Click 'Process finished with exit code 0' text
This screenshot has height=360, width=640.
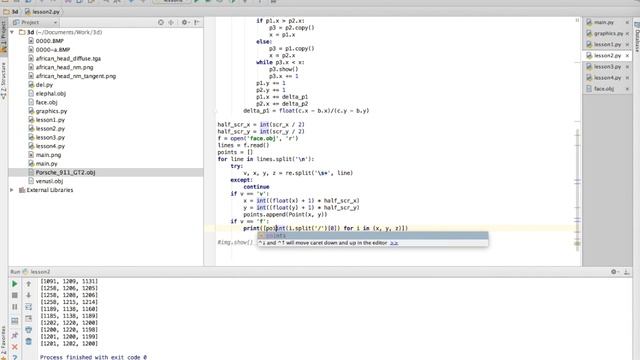[x=93, y=357]
